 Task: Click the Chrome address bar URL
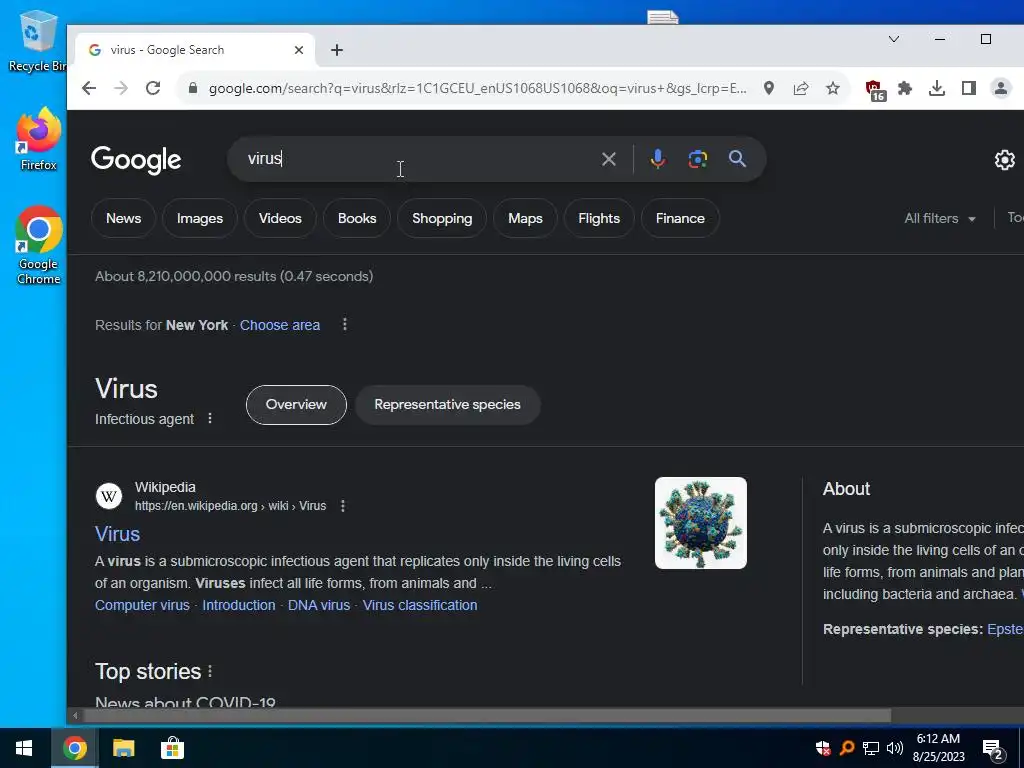click(477, 88)
